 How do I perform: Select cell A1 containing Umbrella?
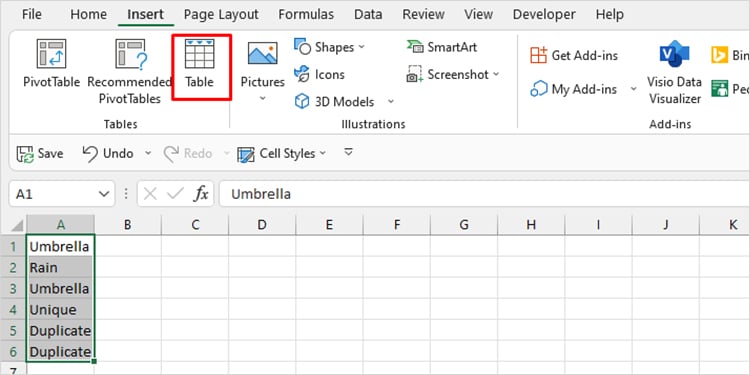pos(60,246)
